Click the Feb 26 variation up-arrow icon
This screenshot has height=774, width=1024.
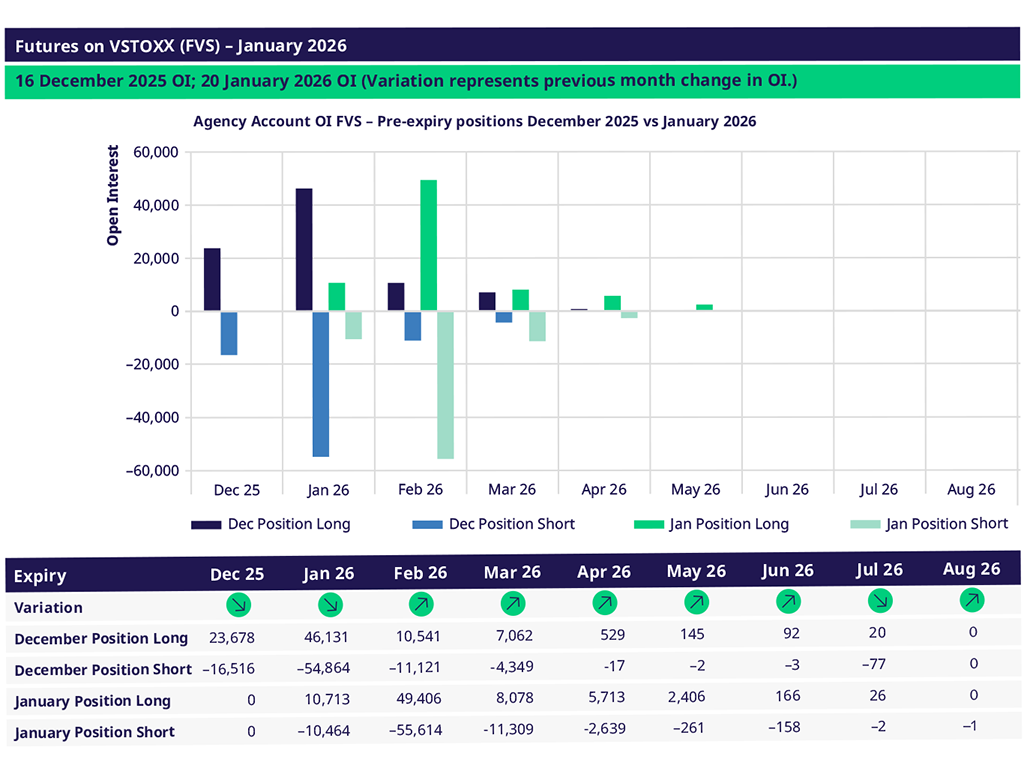(x=421, y=604)
